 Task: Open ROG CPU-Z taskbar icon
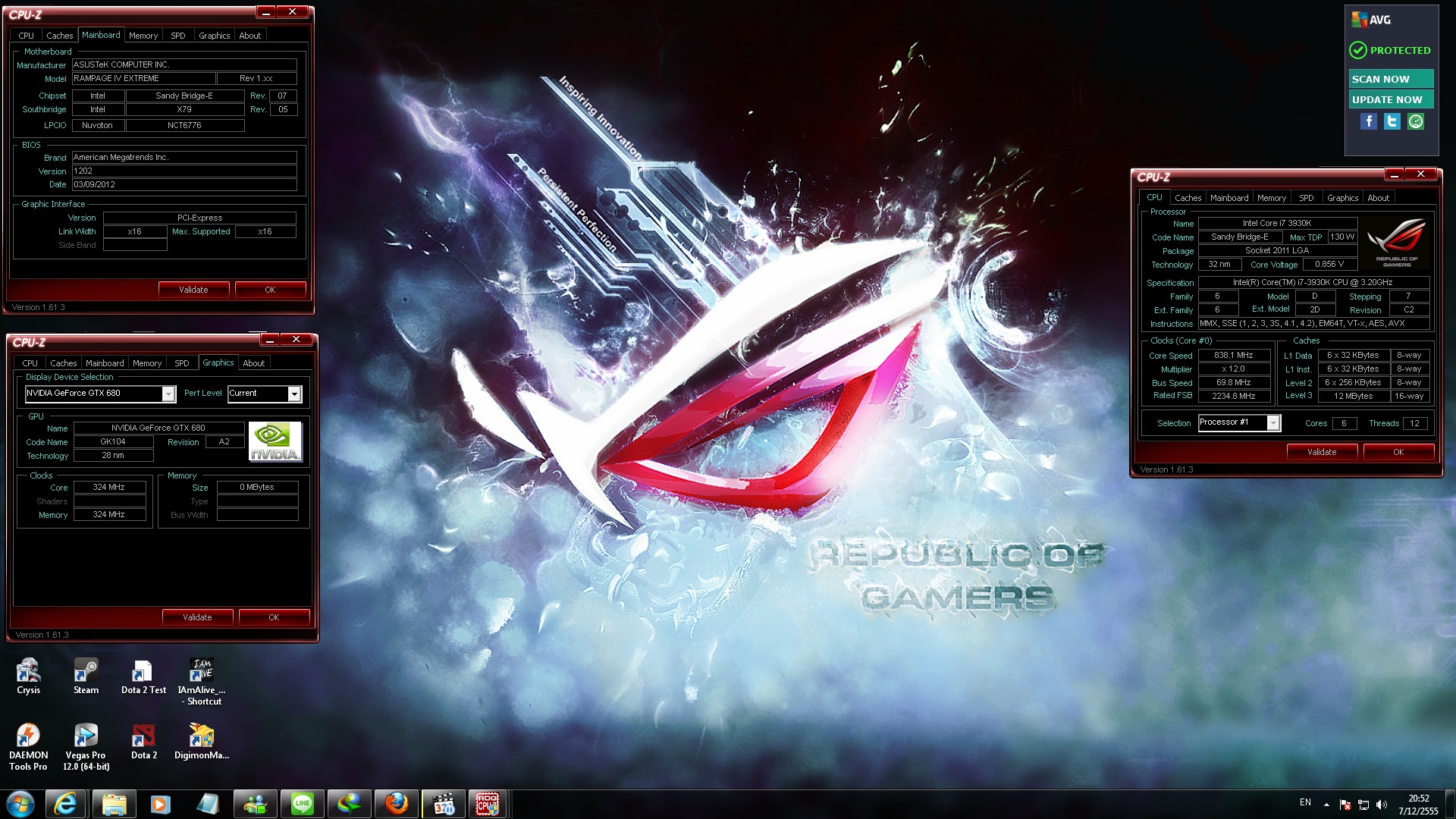coord(488,804)
